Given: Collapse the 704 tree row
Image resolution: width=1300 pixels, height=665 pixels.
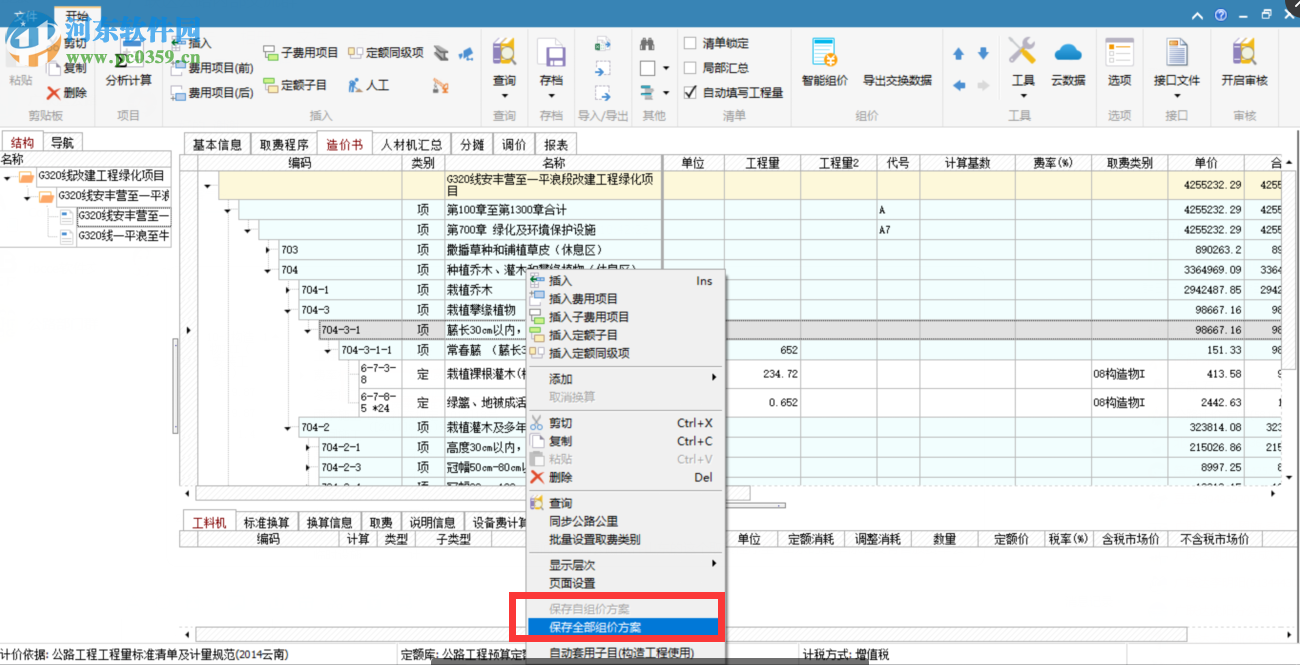Looking at the screenshot, I should [x=266, y=270].
